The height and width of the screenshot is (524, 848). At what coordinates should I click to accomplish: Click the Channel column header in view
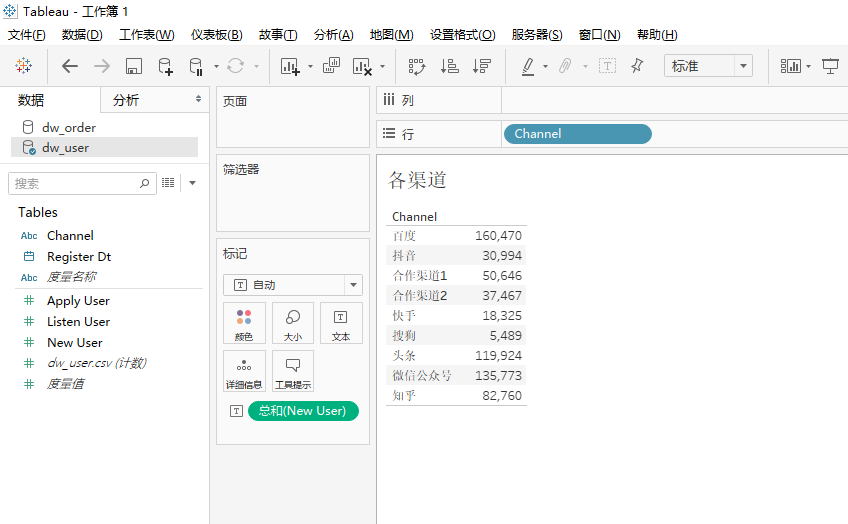414,217
